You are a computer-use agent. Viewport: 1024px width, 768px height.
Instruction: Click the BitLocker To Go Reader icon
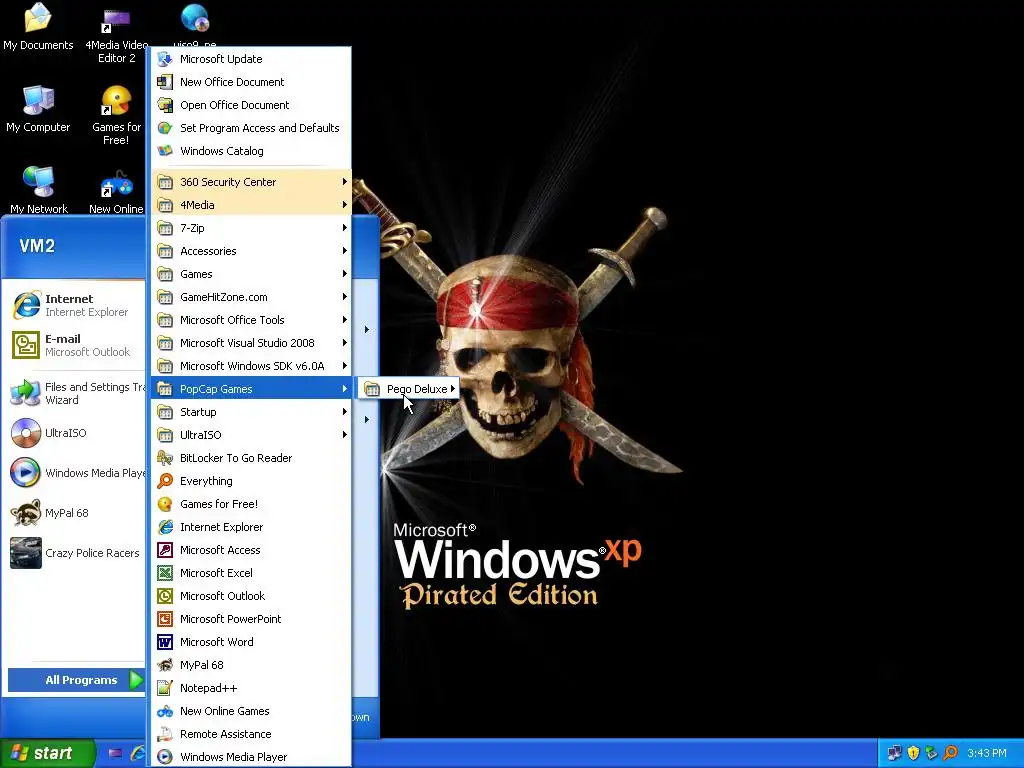click(165, 458)
